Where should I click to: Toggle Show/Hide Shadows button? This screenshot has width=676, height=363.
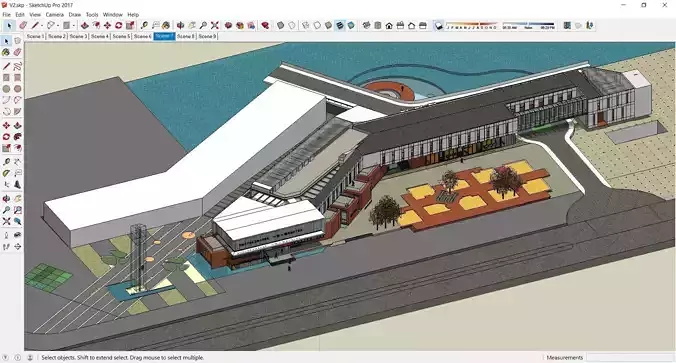pyautogui.click(x=438, y=26)
